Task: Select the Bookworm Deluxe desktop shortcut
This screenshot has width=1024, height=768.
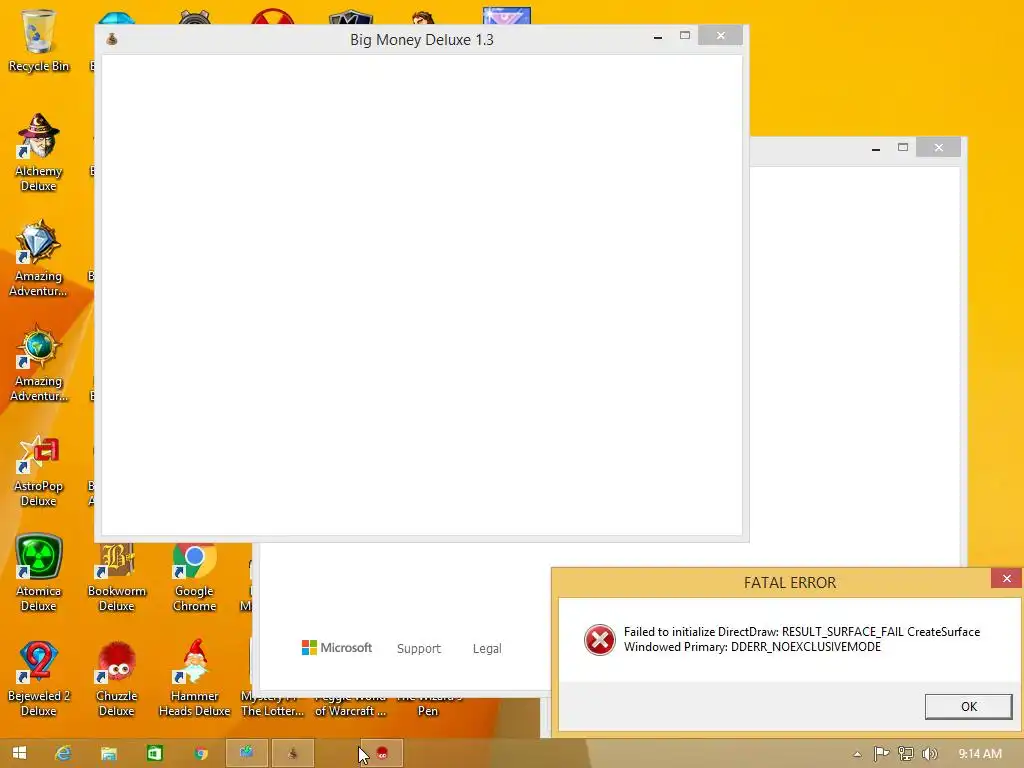Action: pos(116,578)
